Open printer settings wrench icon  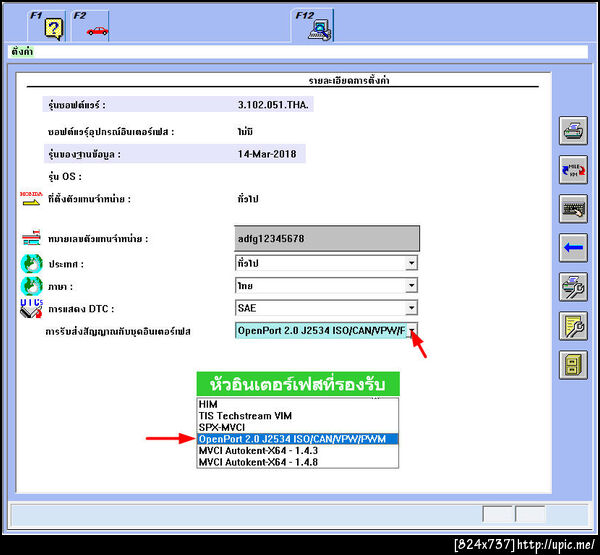[x=573, y=287]
